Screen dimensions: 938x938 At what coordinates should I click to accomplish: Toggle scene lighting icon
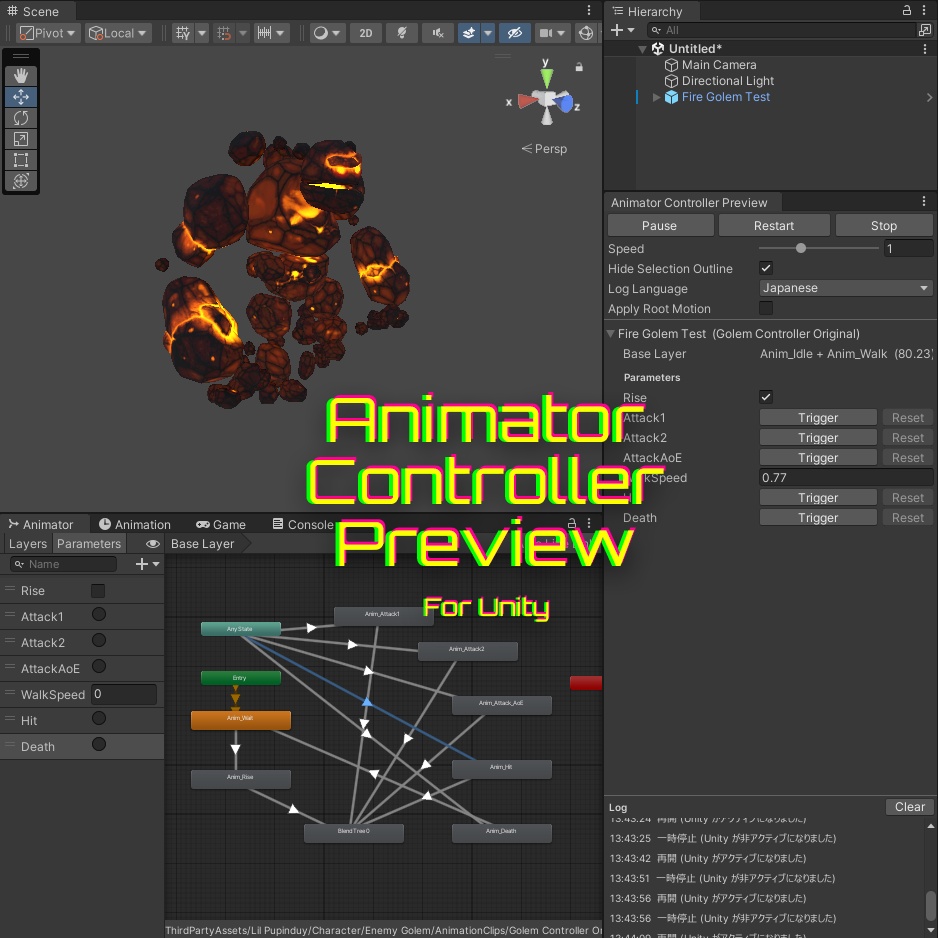coord(402,33)
